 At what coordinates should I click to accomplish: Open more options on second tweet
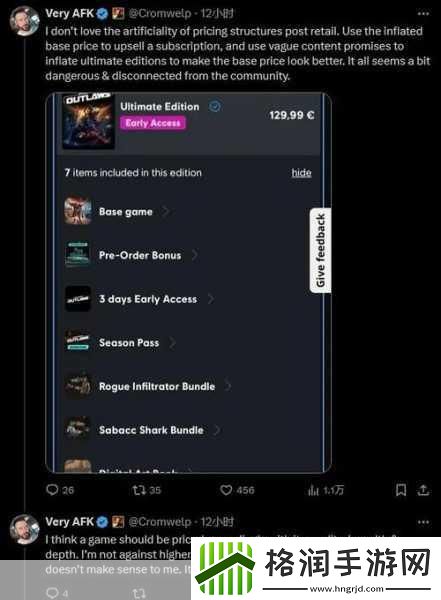point(423,522)
